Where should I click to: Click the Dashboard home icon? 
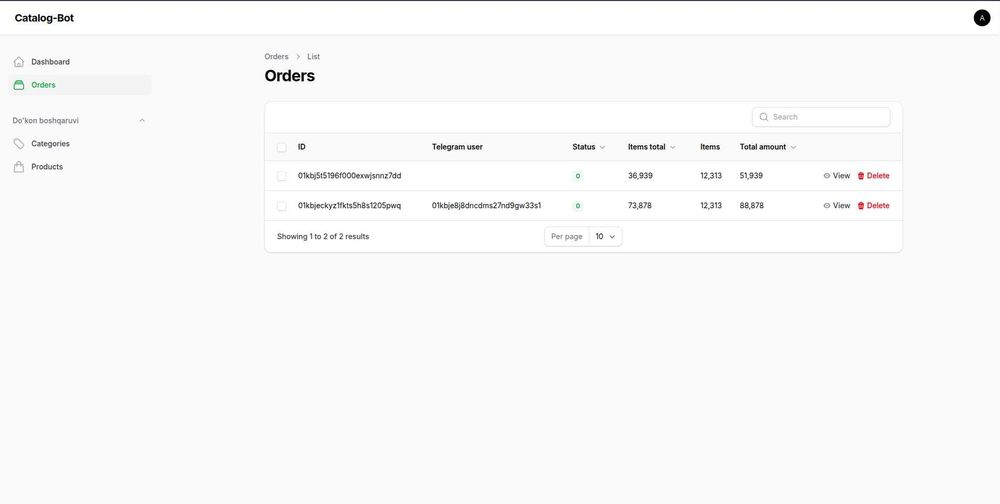[18, 62]
